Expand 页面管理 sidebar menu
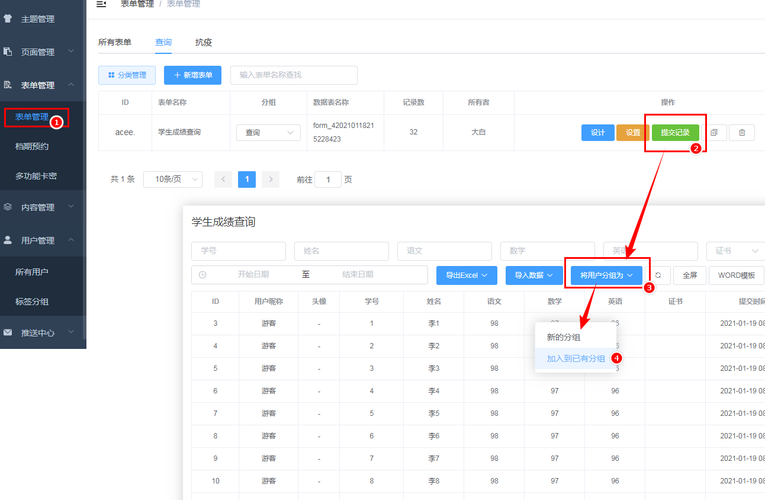Screen dimensions: 765x500 [43, 52]
